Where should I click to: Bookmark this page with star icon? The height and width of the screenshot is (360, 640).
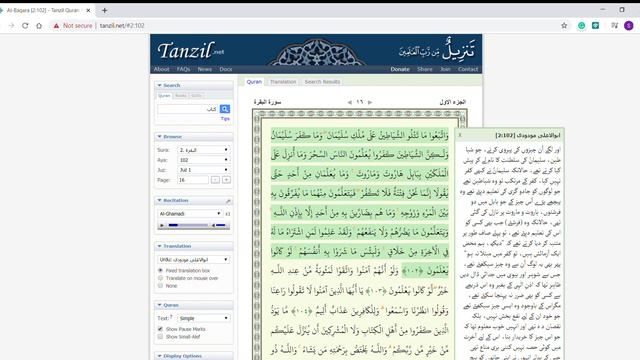[564, 25]
